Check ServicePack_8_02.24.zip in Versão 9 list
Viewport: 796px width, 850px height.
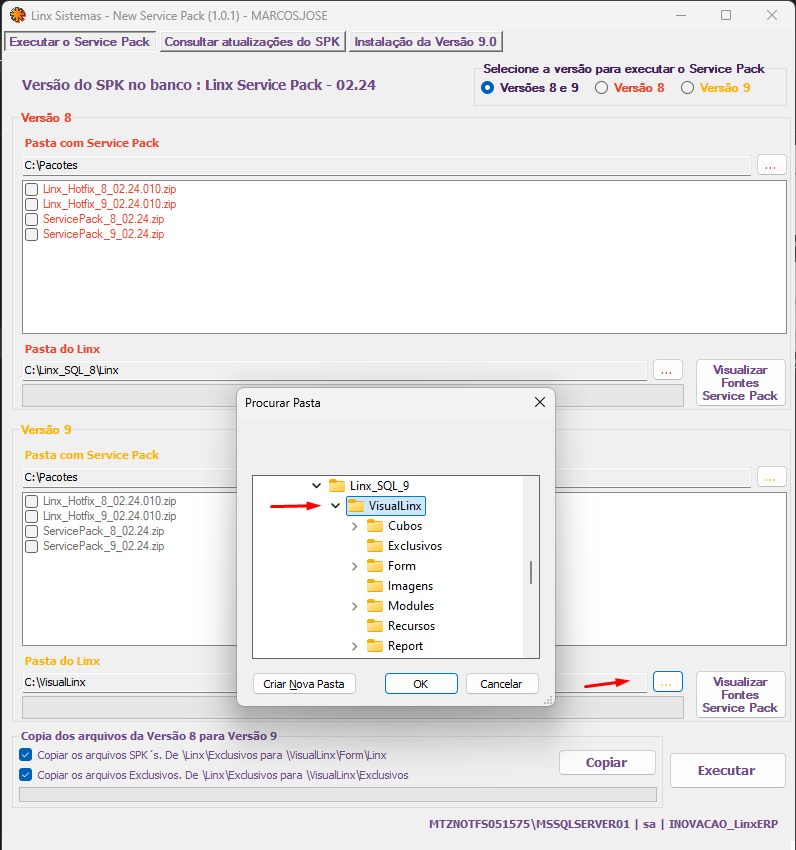[31, 531]
